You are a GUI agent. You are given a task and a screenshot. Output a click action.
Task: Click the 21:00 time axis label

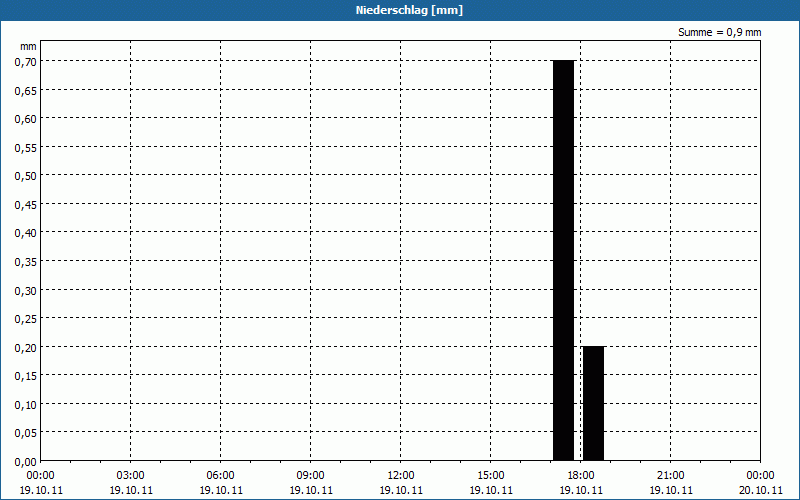pos(671,476)
